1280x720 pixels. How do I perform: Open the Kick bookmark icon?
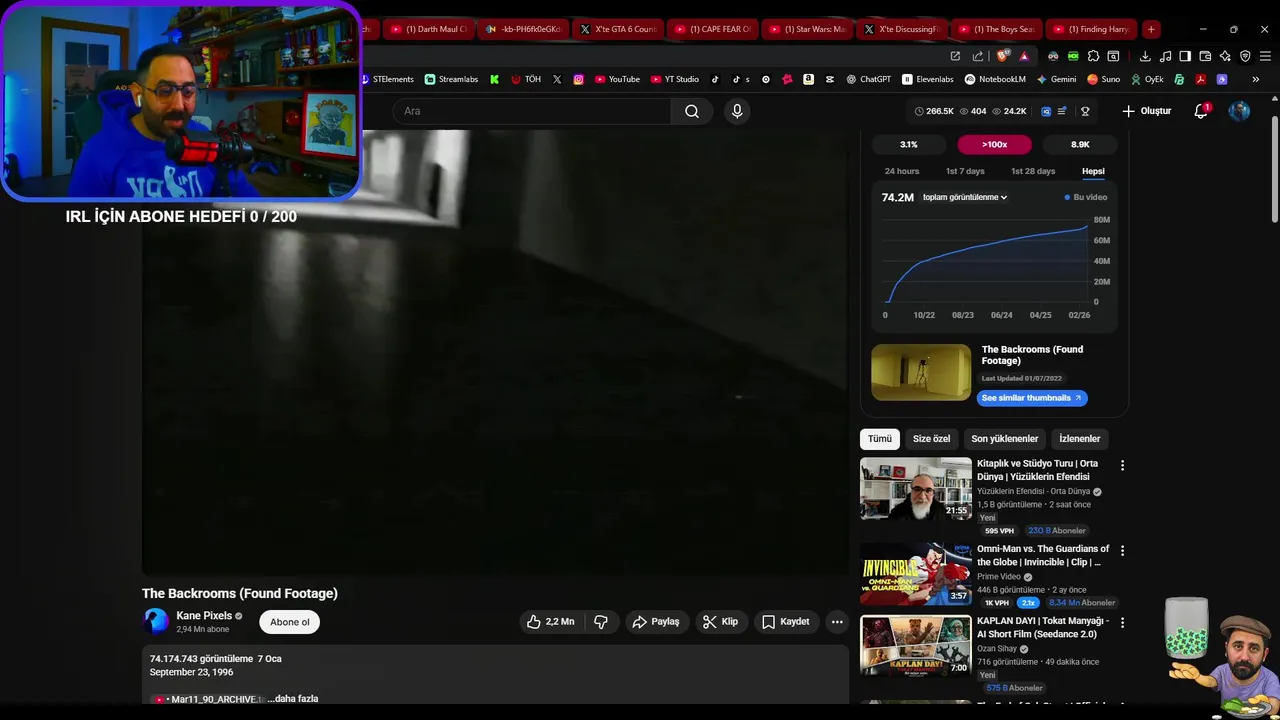(494, 79)
